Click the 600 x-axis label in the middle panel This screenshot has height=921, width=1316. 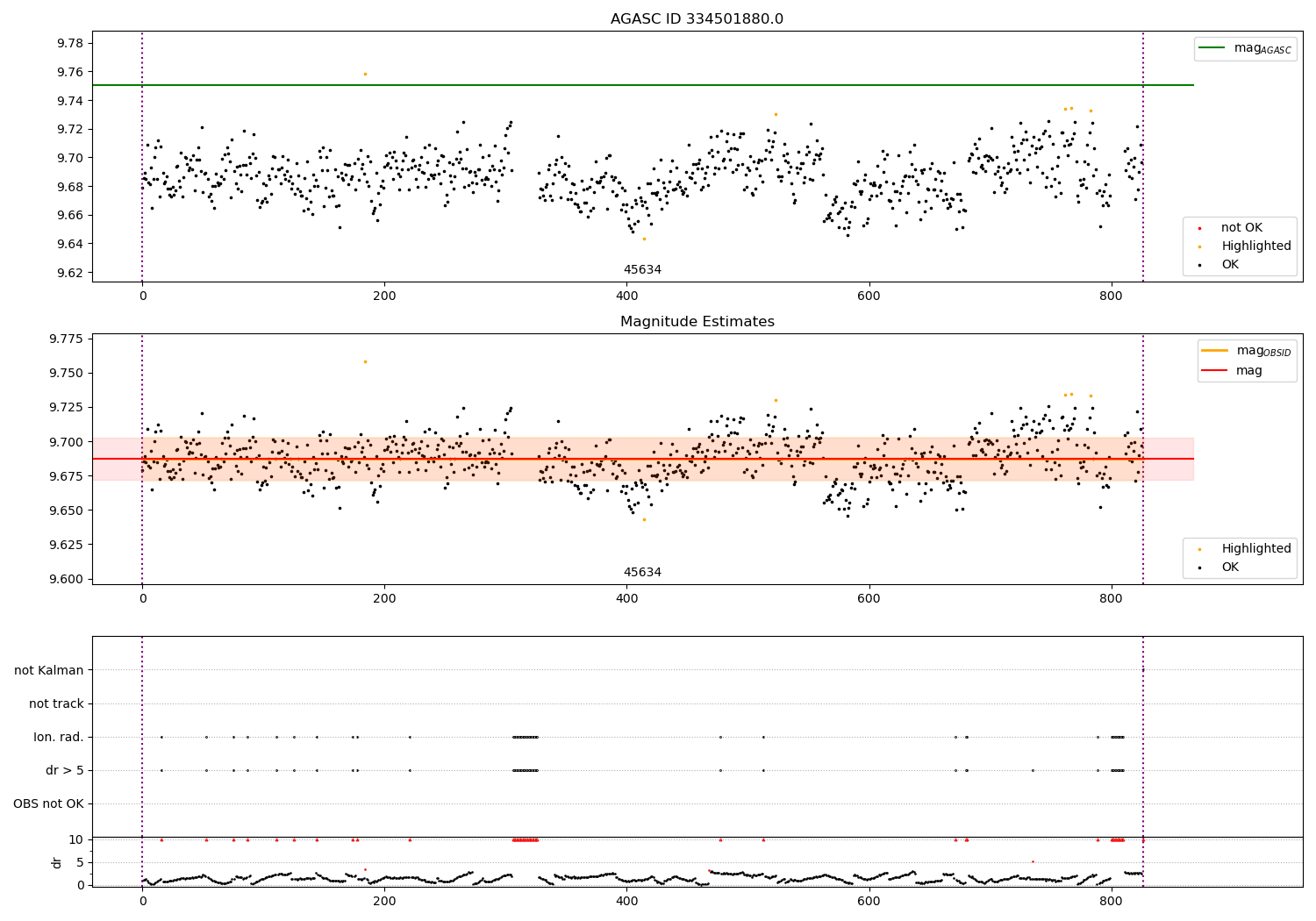coord(869,599)
